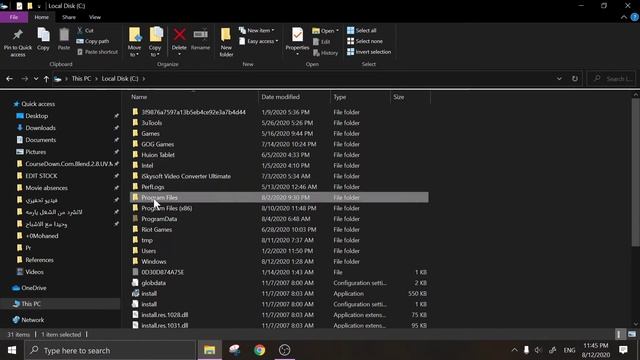Go back with the back arrow
The image size is (640, 360).
(x=9, y=78)
